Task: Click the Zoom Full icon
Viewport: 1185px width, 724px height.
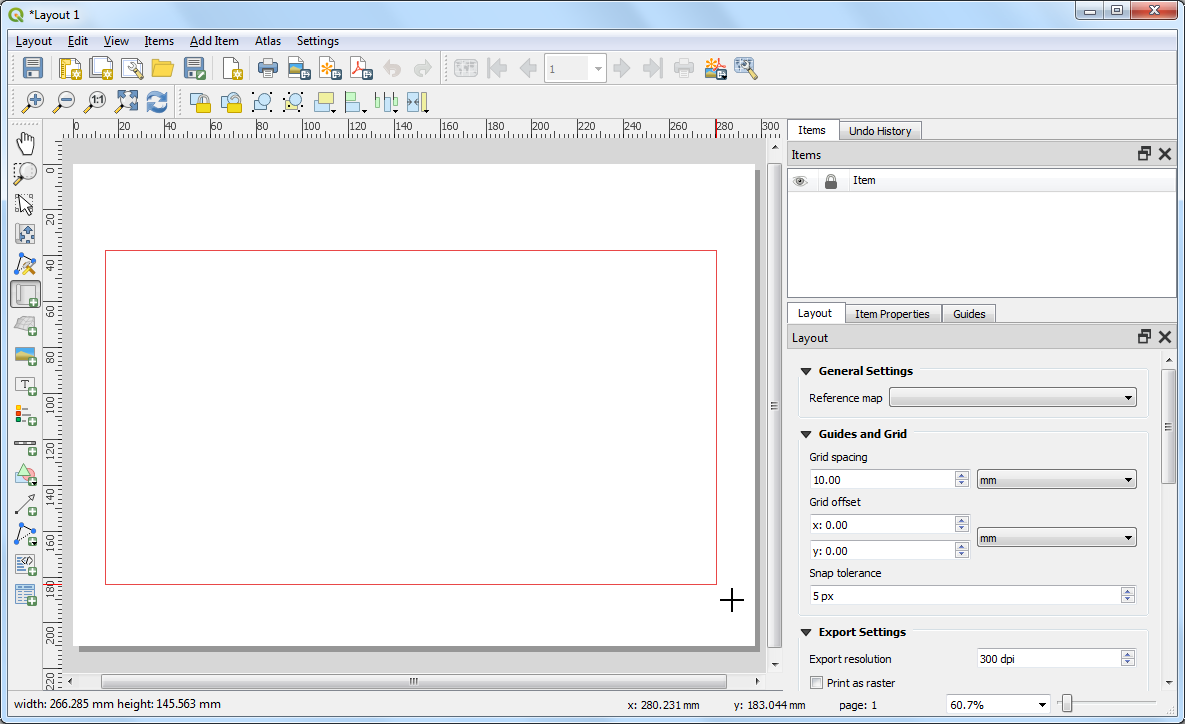Action: (x=126, y=101)
